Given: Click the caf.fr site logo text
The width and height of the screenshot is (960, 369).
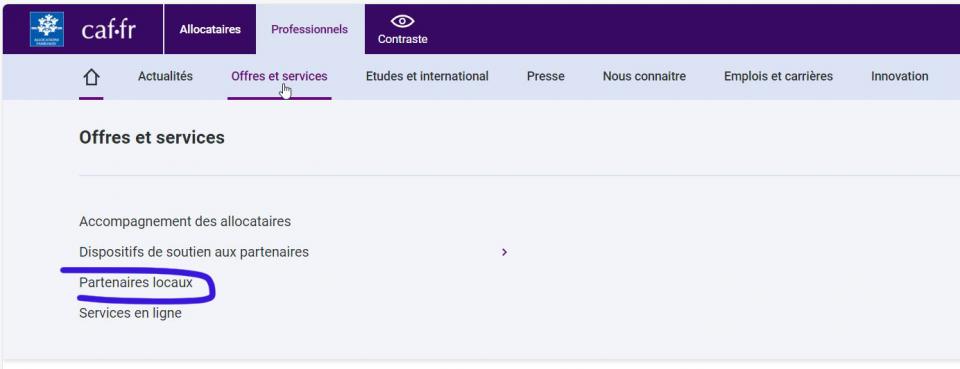Looking at the screenshot, I should 108,29.
